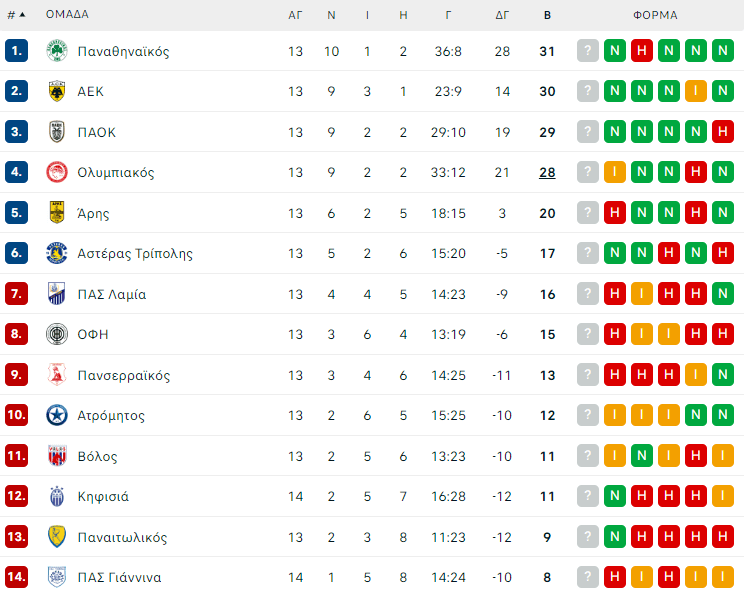
Task: Click the gray question mark form badge for Παναθηναϊκός
Action: coord(588,51)
